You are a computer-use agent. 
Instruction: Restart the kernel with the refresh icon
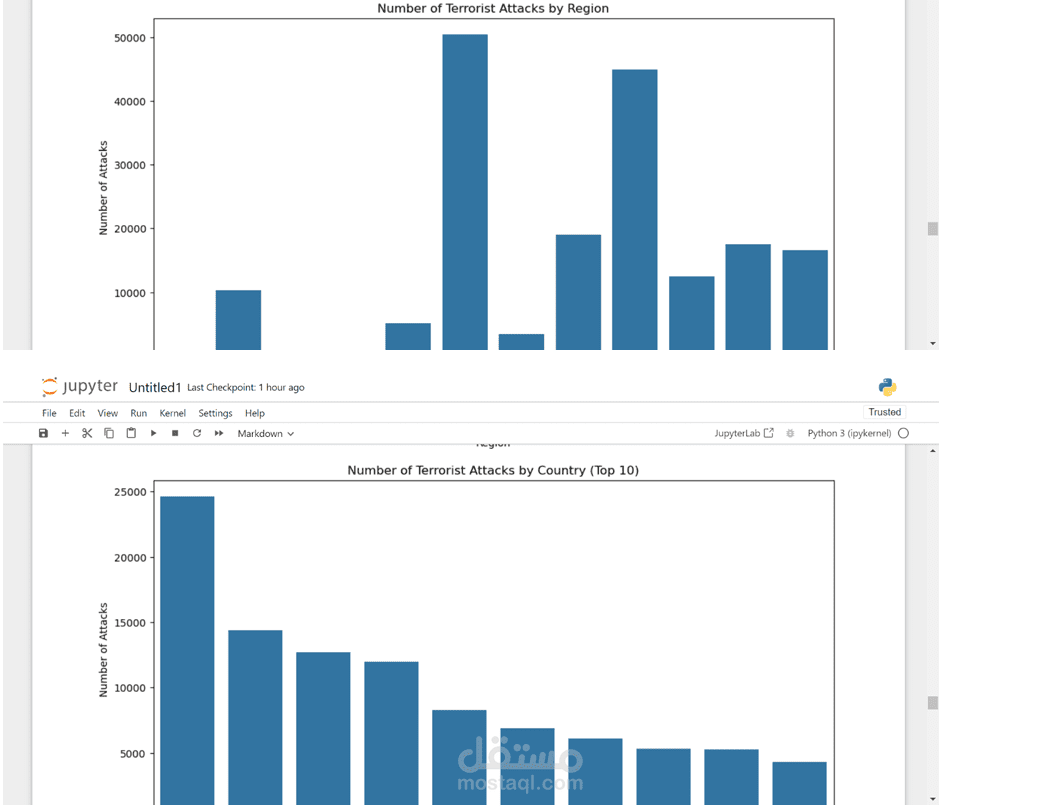196,433
